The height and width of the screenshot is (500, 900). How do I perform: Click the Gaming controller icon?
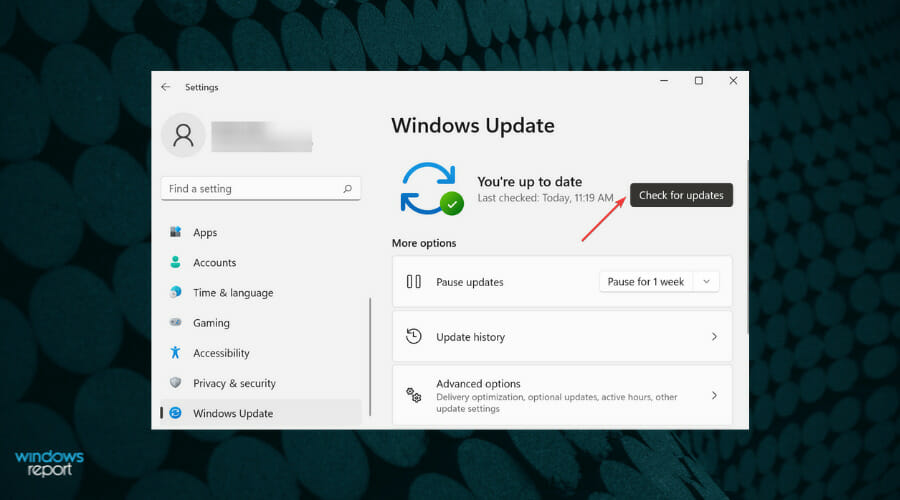tap(176, 322)
